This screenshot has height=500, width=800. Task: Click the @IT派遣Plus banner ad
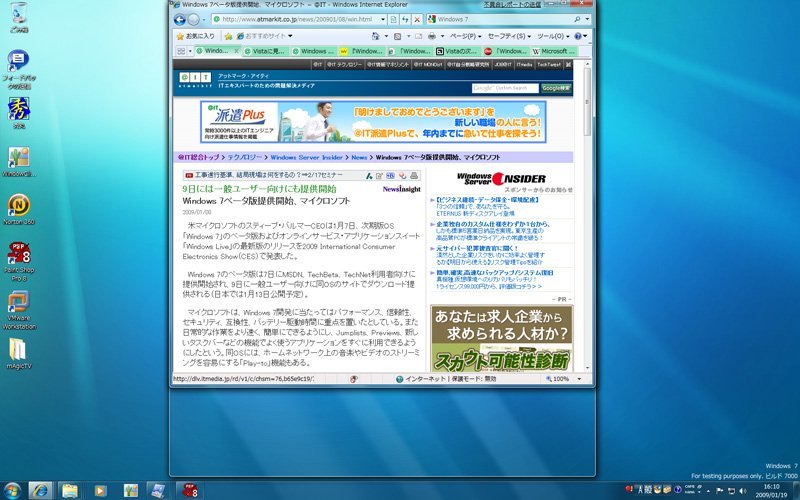[373, 122]
